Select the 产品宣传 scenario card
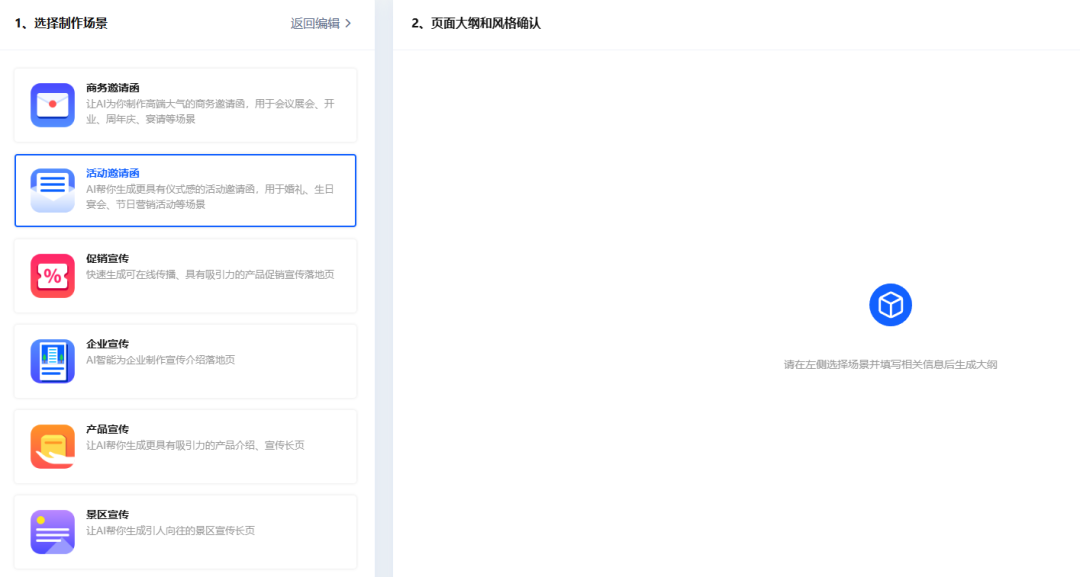This screenshot has height=577, width=1080. click(186, 445)
